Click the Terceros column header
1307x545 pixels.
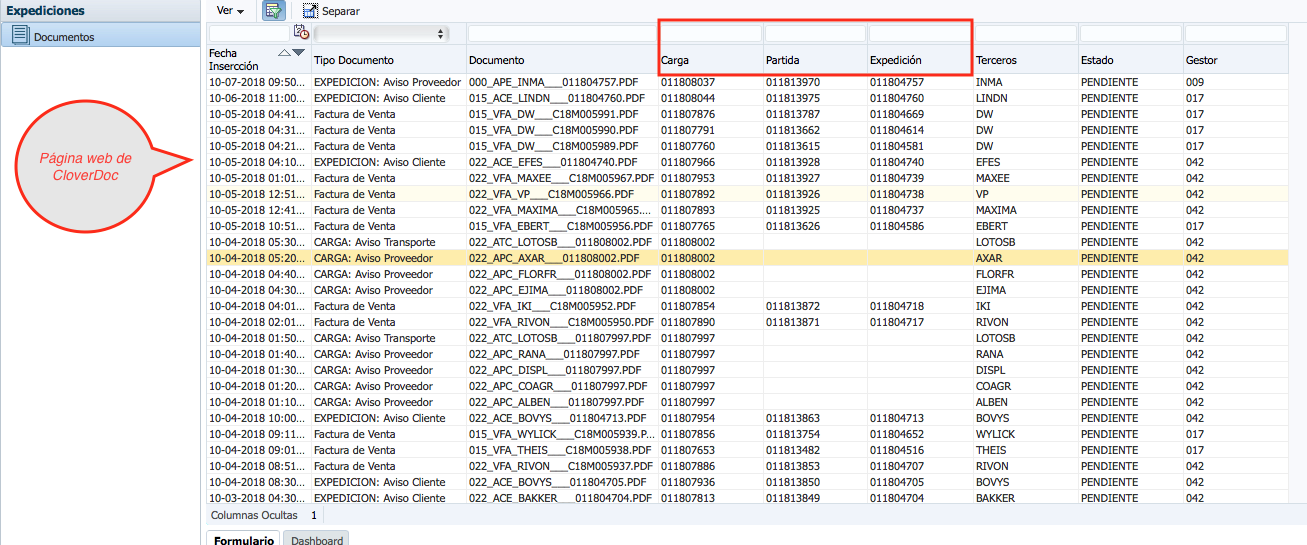coord(996,60)
